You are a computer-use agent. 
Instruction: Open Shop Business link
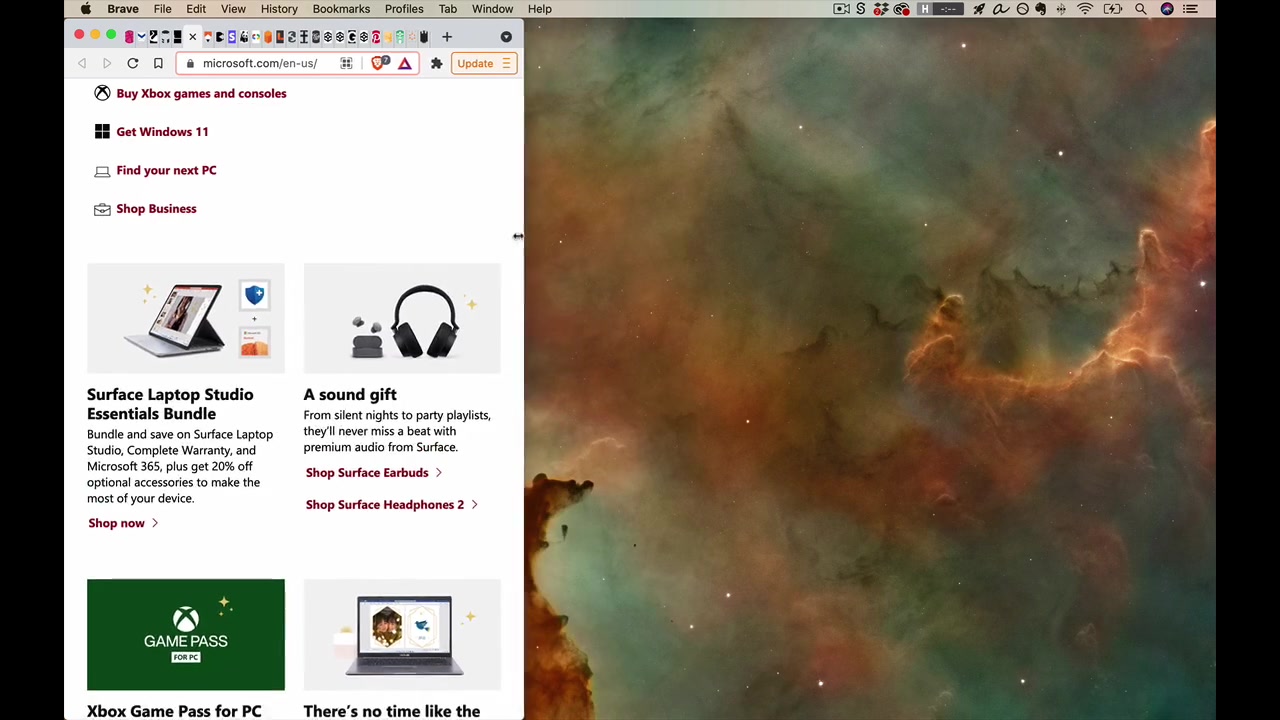pyautogui.click(x=156, y=209)
